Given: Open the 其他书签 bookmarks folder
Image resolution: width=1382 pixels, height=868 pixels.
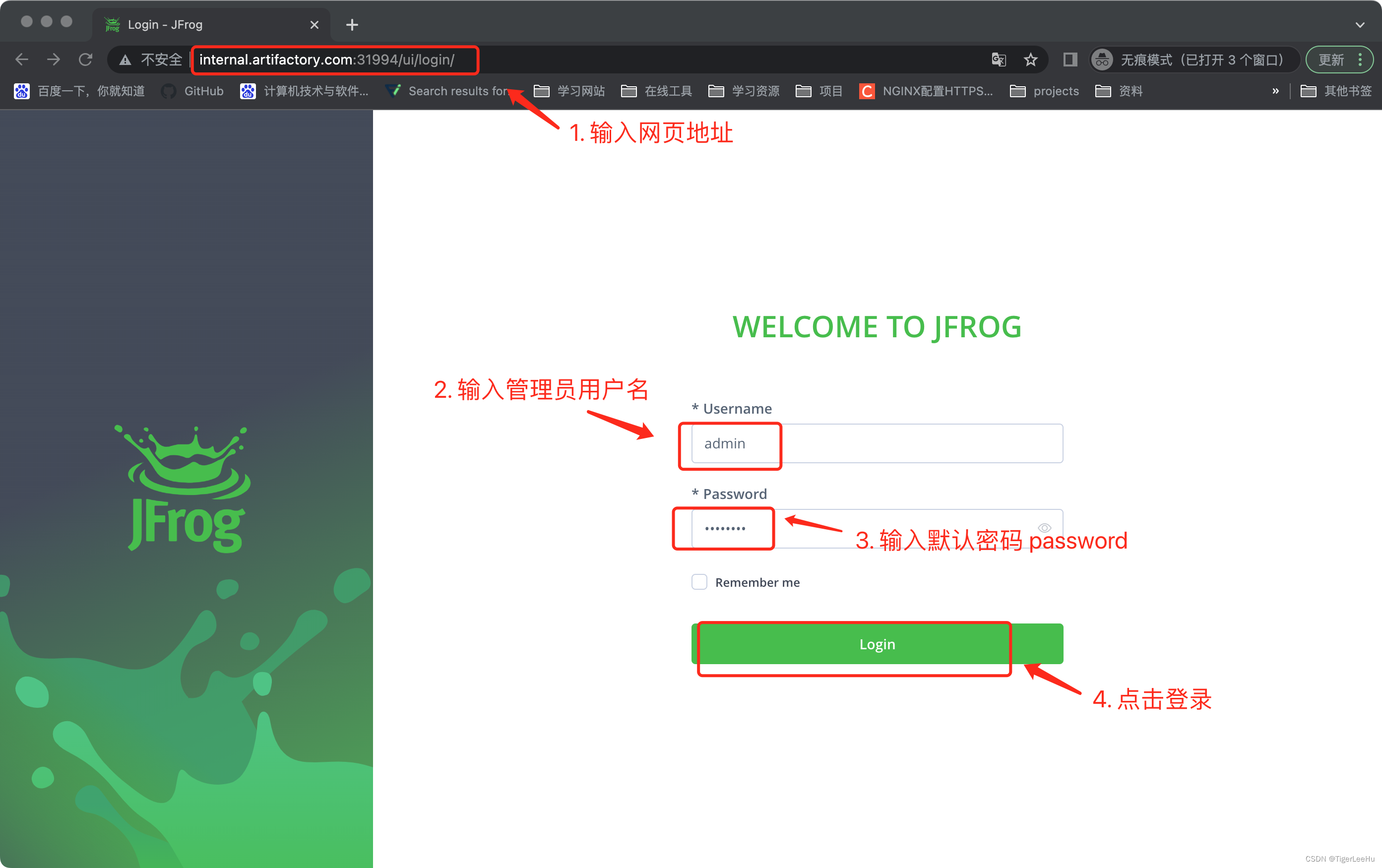Looking at the screenshot, I should [x=1340, y=91].
